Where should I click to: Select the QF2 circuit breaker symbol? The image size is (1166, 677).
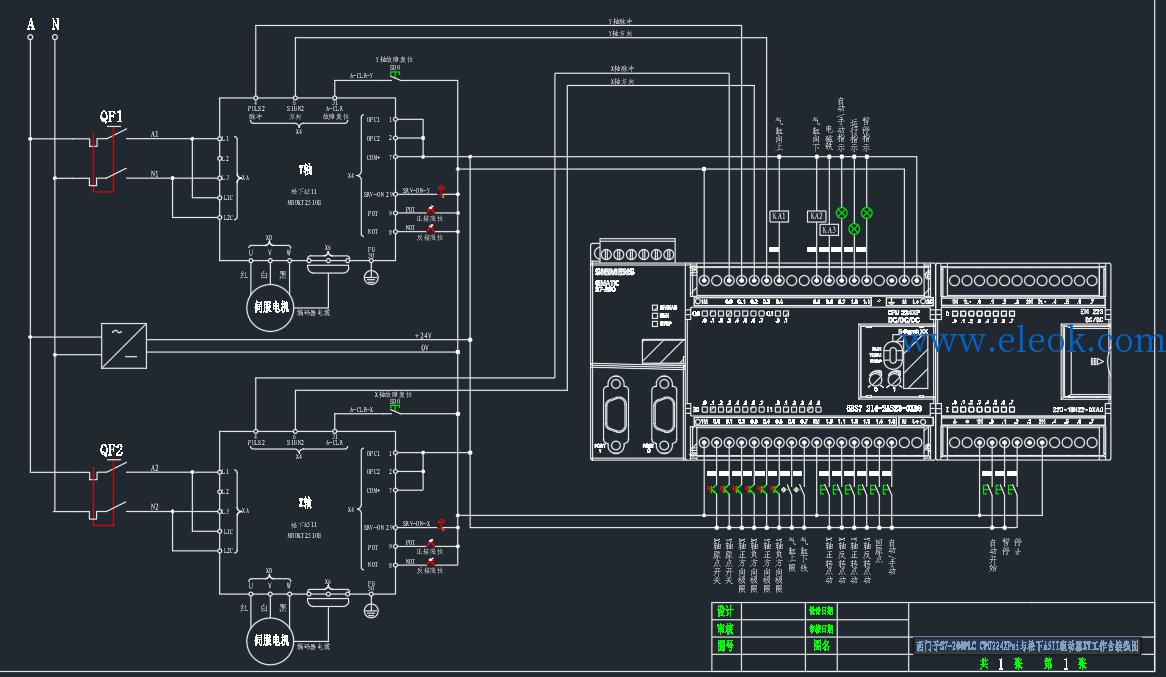tap(108, 492)
